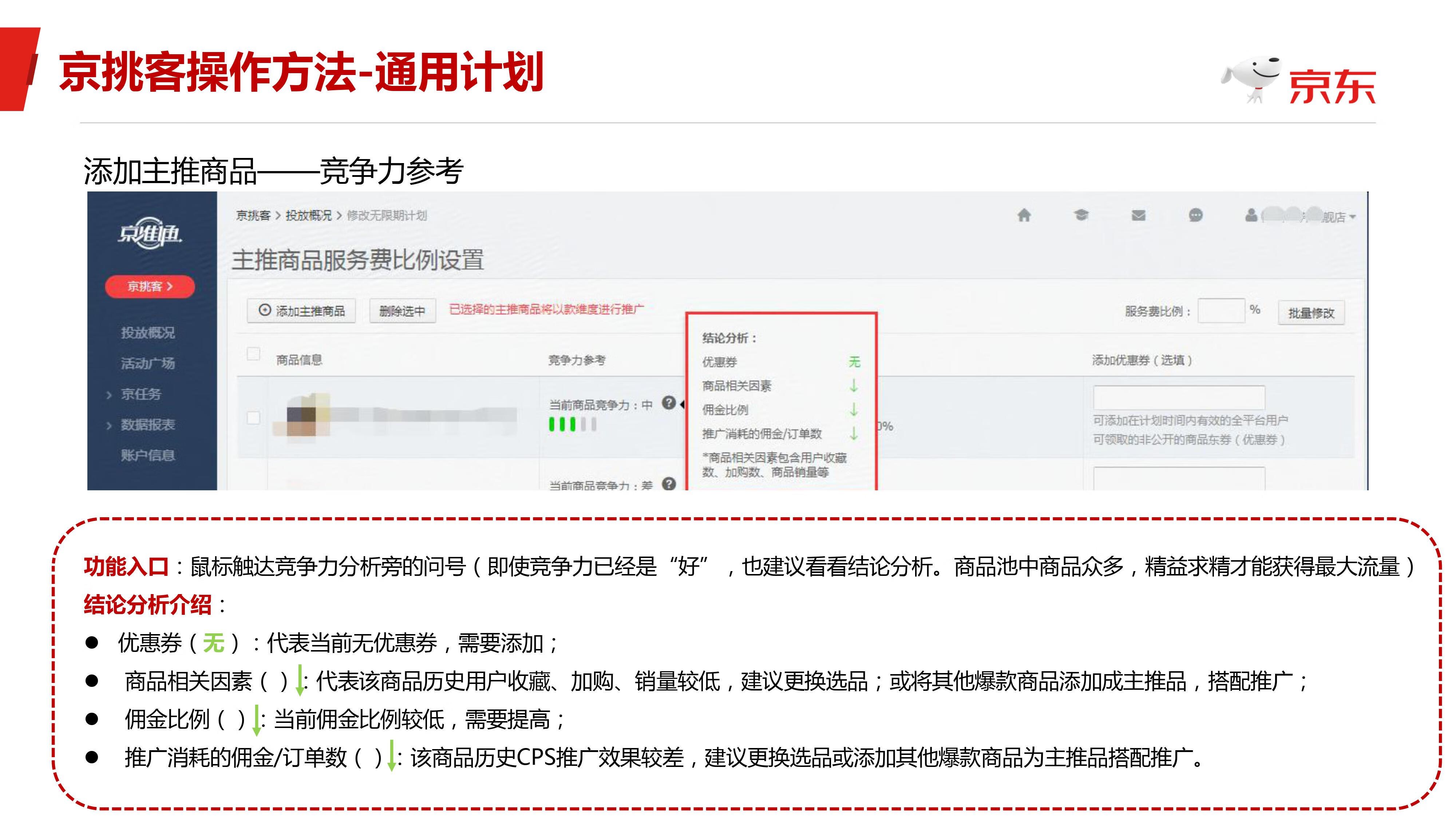Screen dimensions: 1456x819
Task: Open 账户信息 in the sidebar
Action: point(147,455)
